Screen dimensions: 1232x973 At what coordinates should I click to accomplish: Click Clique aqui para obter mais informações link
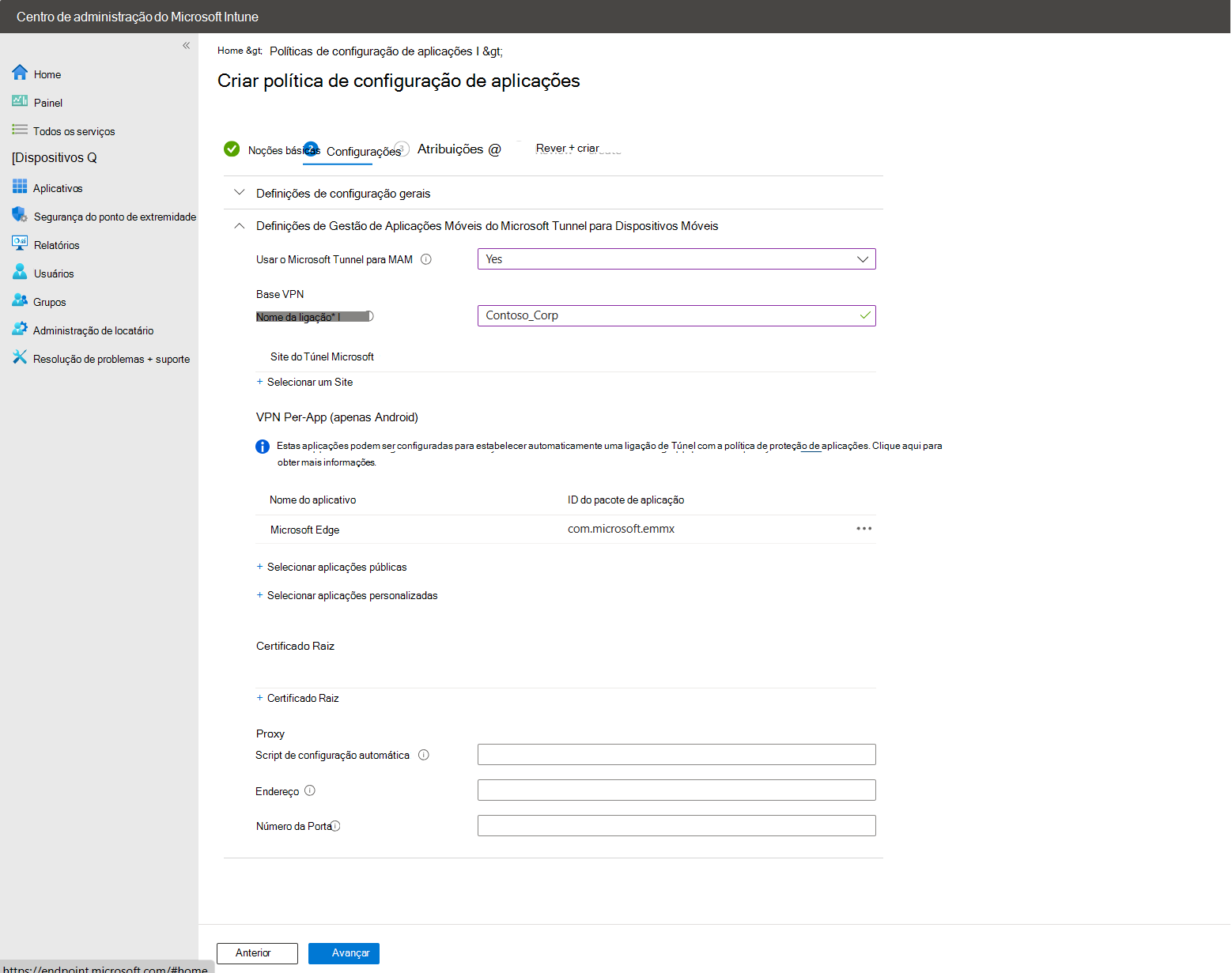pos(906,446)
